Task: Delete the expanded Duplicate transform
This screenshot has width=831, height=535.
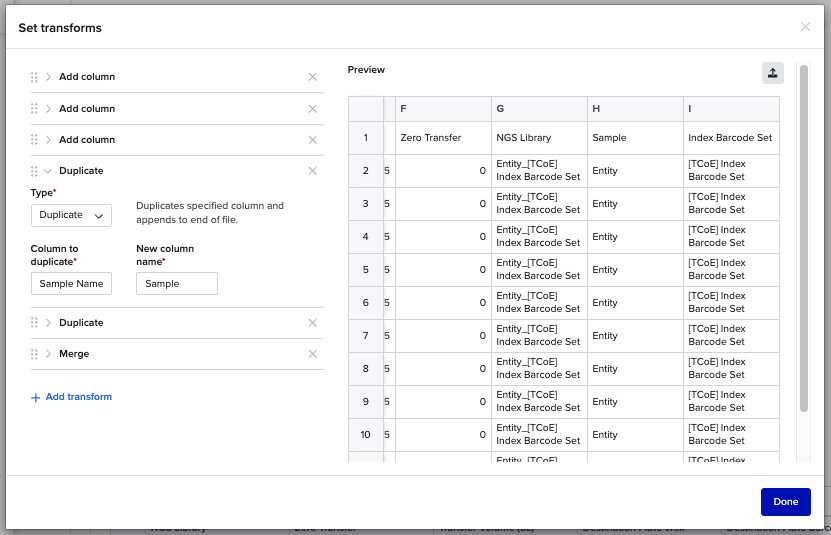Action: tap(313, 171)
